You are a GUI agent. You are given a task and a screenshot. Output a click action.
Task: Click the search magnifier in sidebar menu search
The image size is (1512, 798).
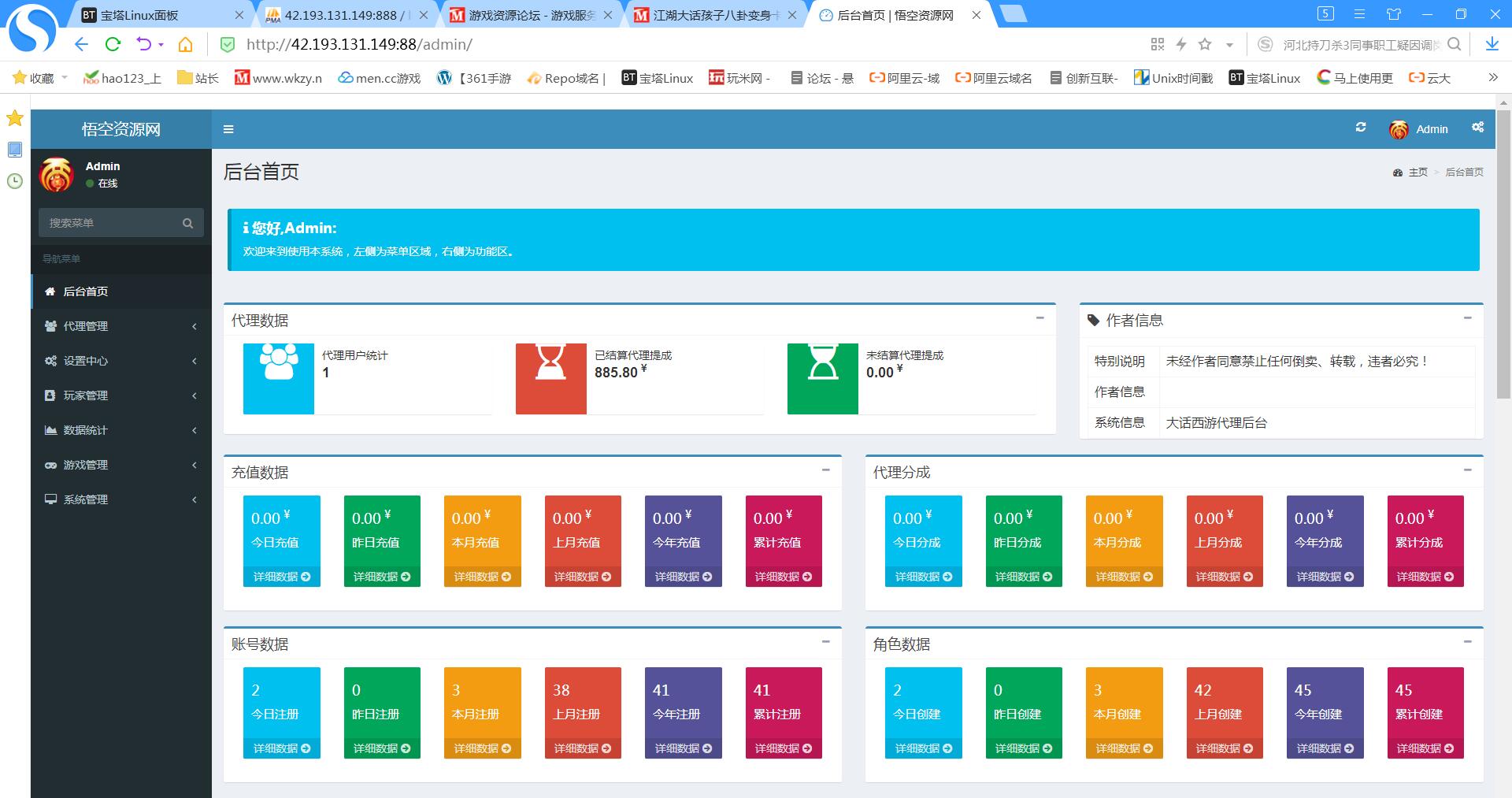point(187,223)
